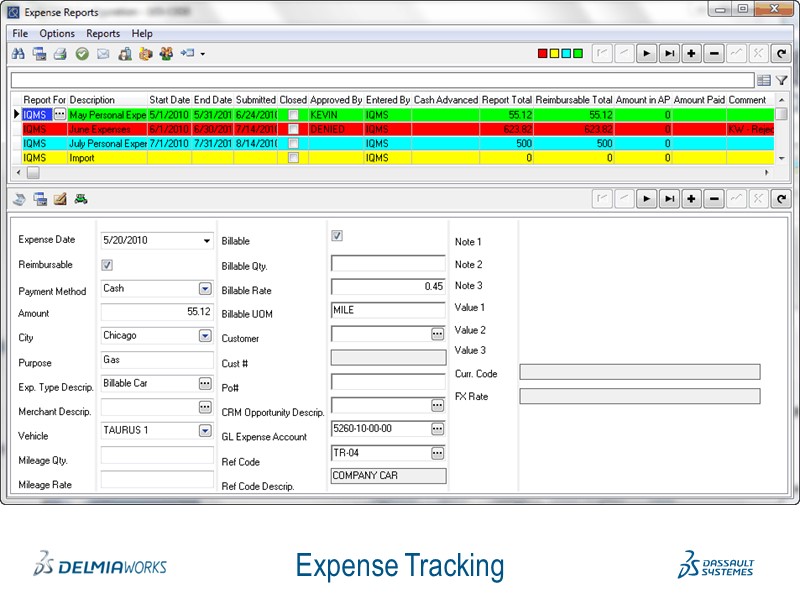
Task: Open the Reports menu
Action: point(103,33)
